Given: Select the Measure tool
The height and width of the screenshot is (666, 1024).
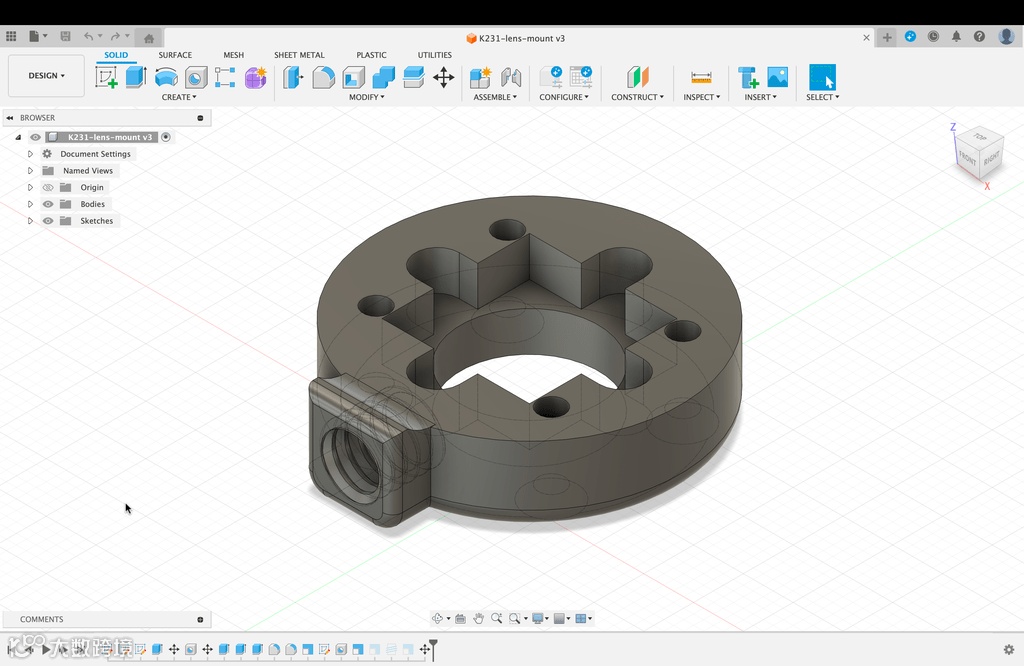Looking at the screenshot, I should click(x=701, y=77).
